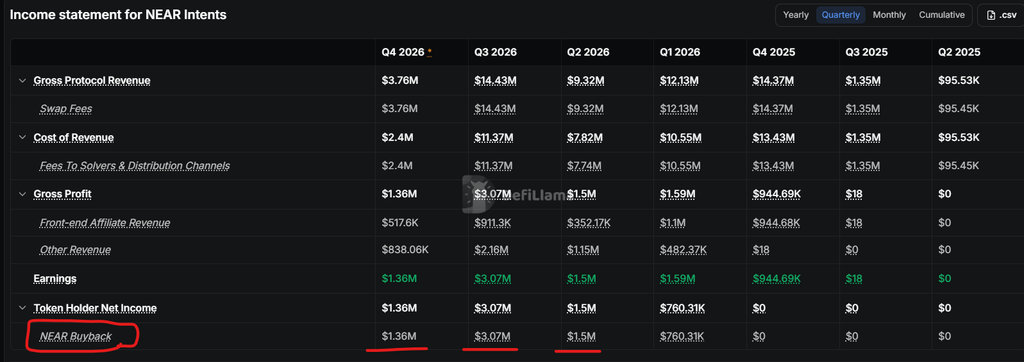This screenshot has height=362, width=1024.
Task: Click the file icon on the .csv button
Action: [991, 15]
